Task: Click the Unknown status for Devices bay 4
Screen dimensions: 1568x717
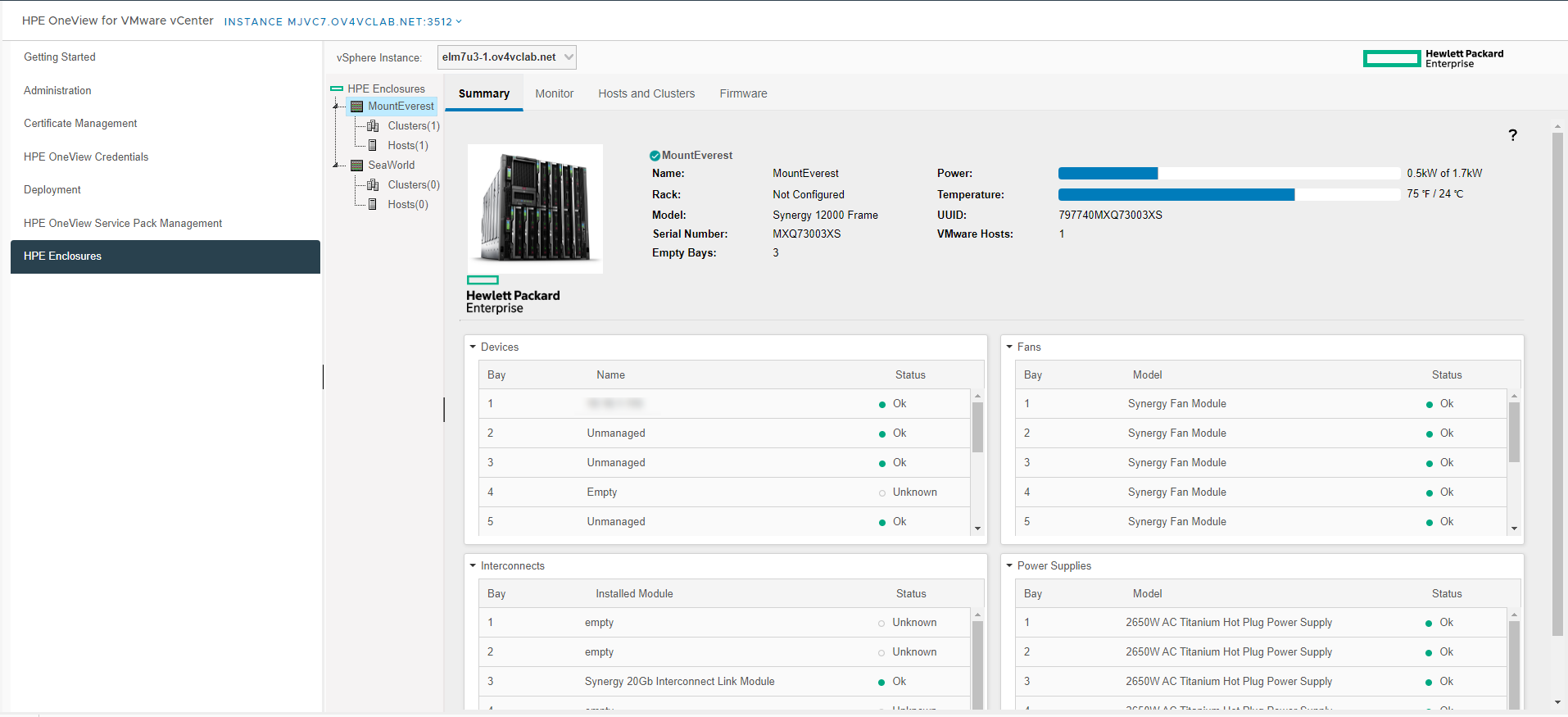Action: point(915,492)
